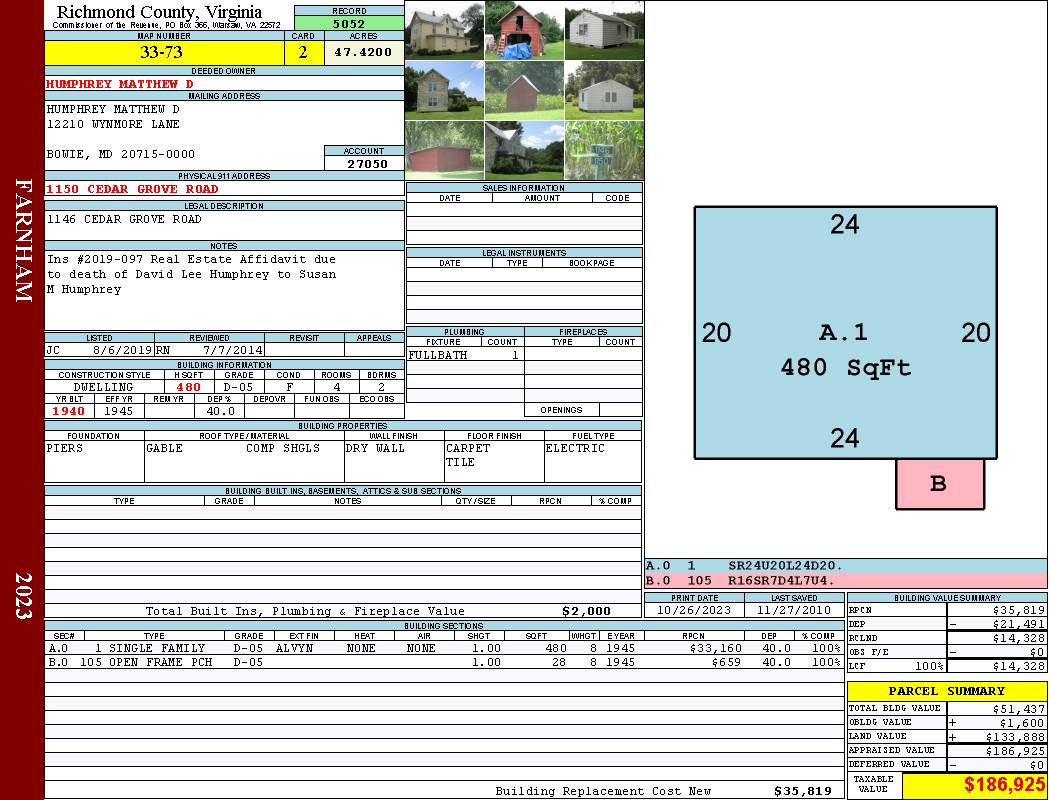Viewport: 1050px width, 800px height.
Task: Open the red barn with blue tarp photo
Action: pos(524,31)
